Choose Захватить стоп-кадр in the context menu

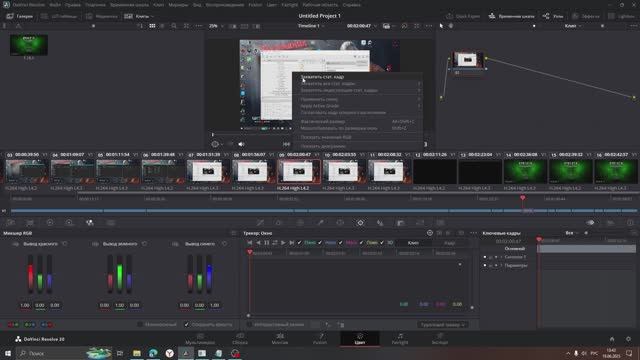tap(358, 77)
